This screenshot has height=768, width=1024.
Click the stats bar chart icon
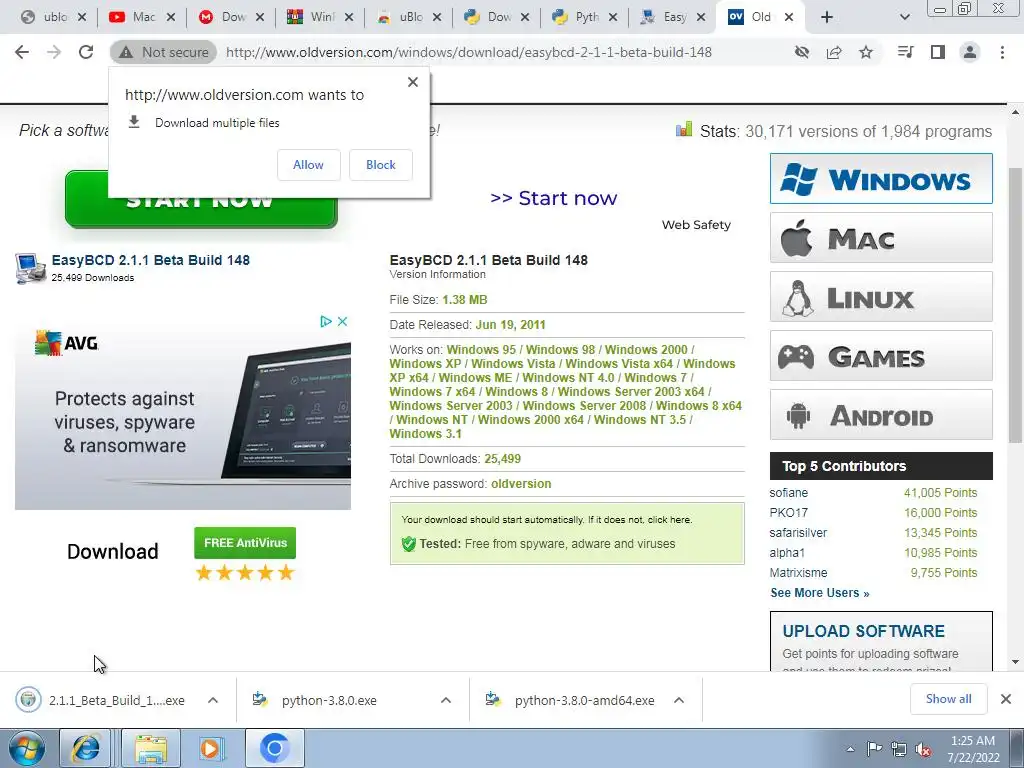point(684,129)
